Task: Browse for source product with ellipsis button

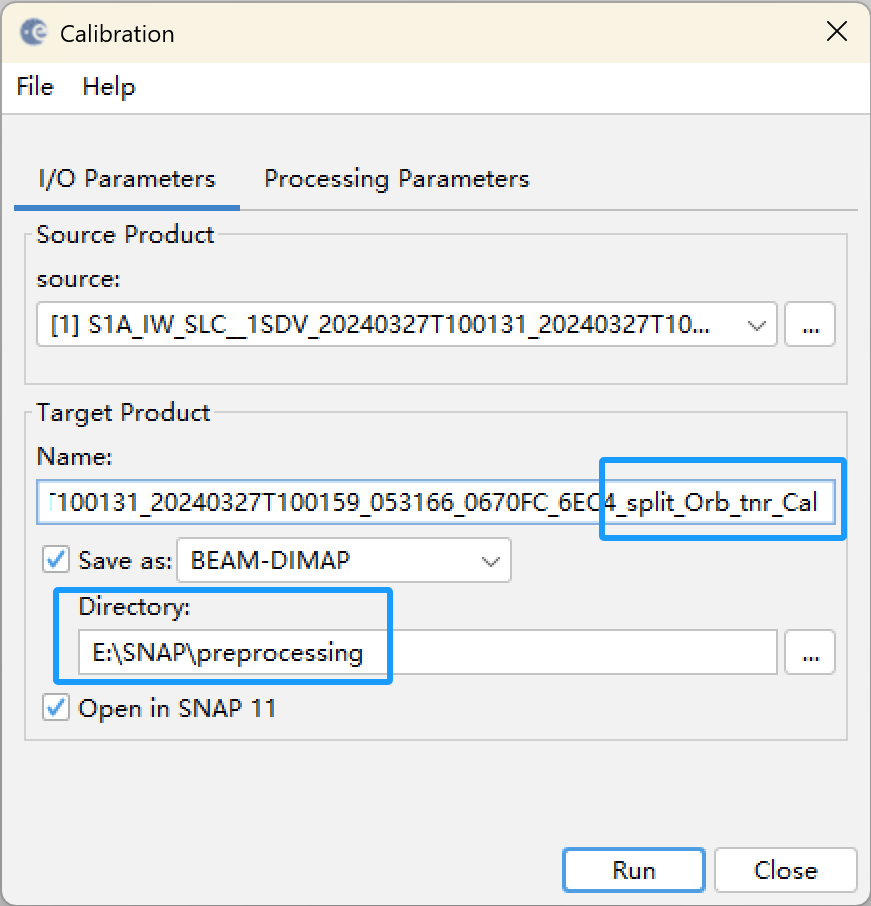Action: (810, 324)
